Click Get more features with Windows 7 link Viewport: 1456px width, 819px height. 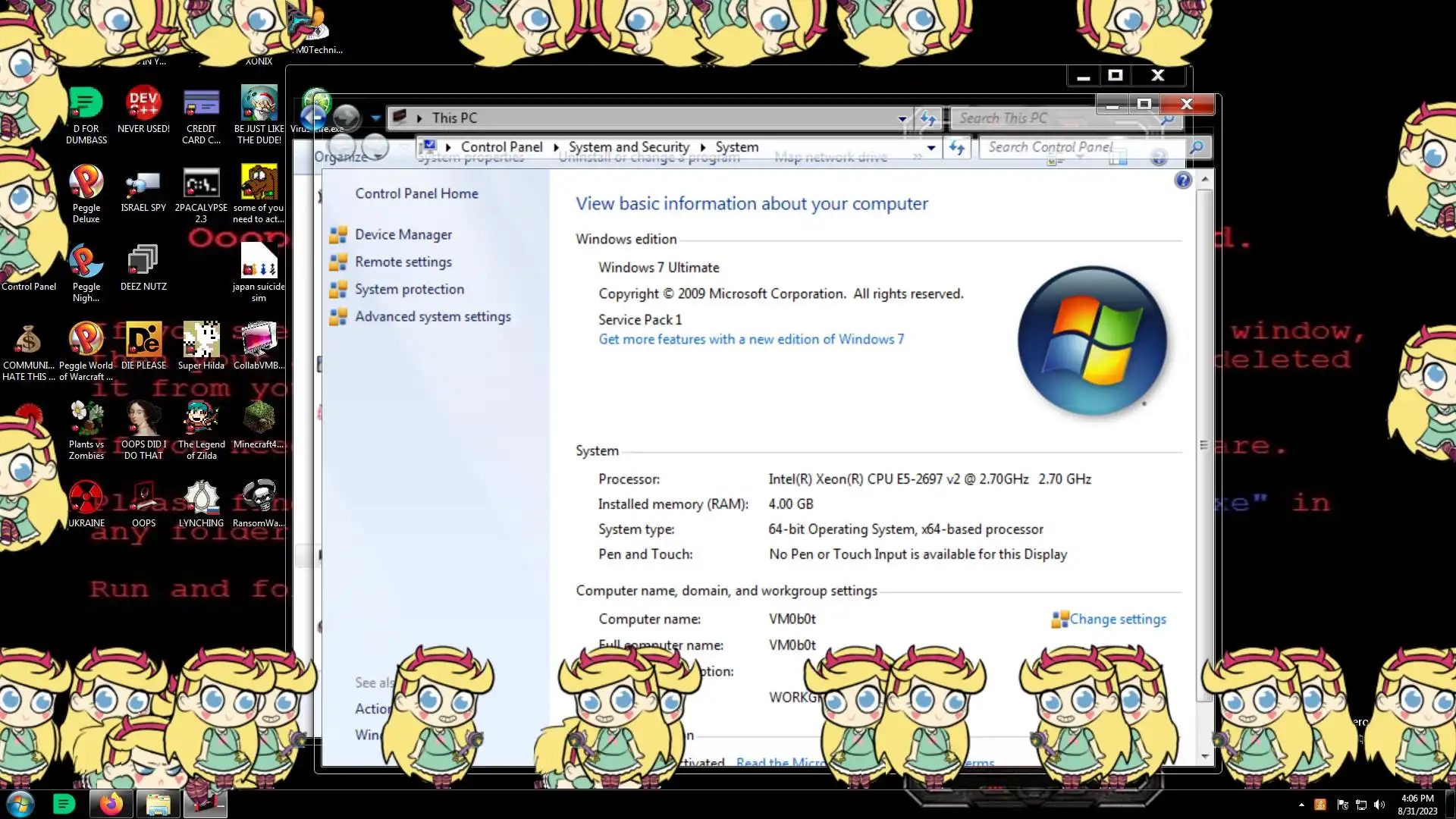coord(751,340)
